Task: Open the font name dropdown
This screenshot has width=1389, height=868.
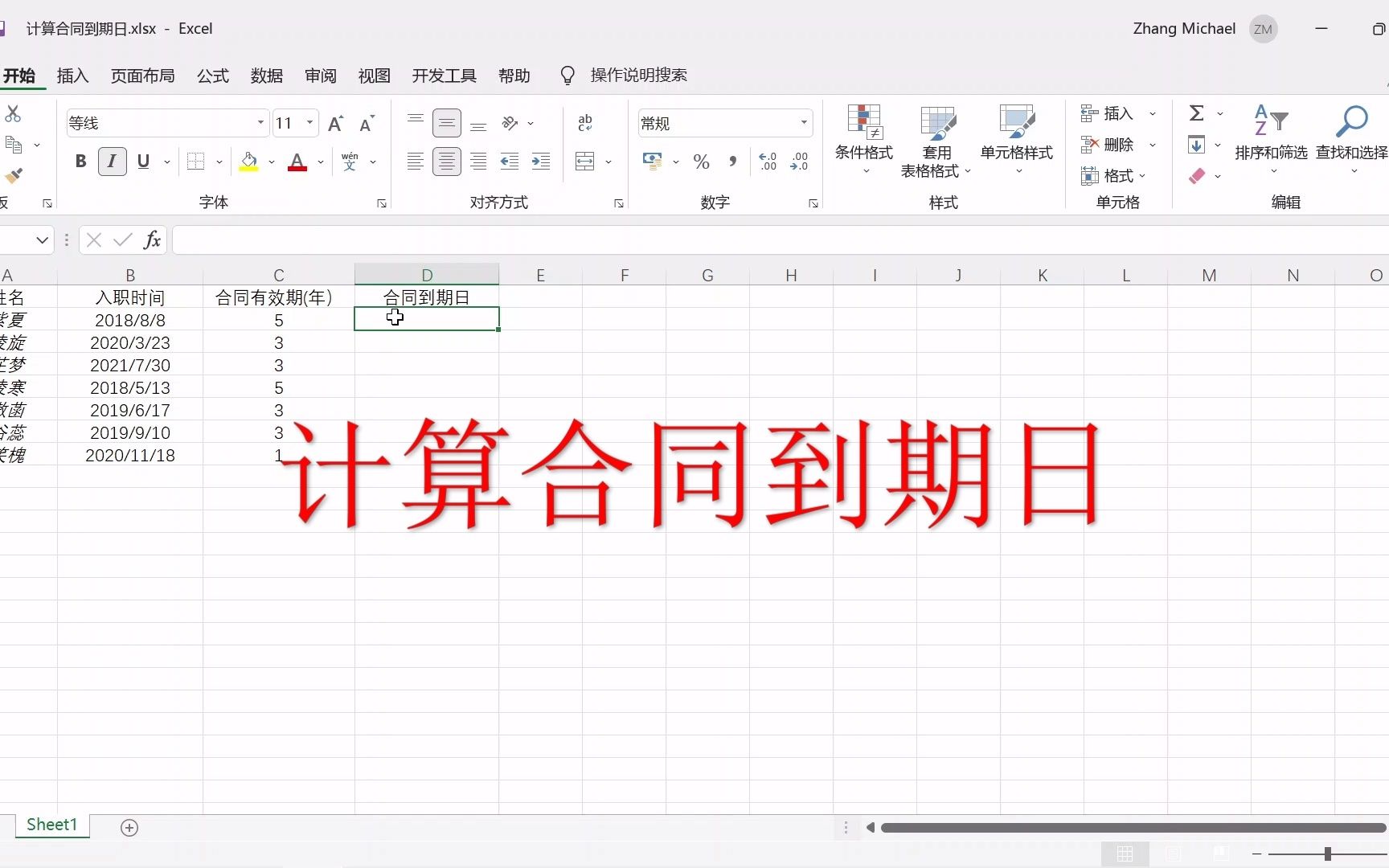Action: click(x=260, y=122)
